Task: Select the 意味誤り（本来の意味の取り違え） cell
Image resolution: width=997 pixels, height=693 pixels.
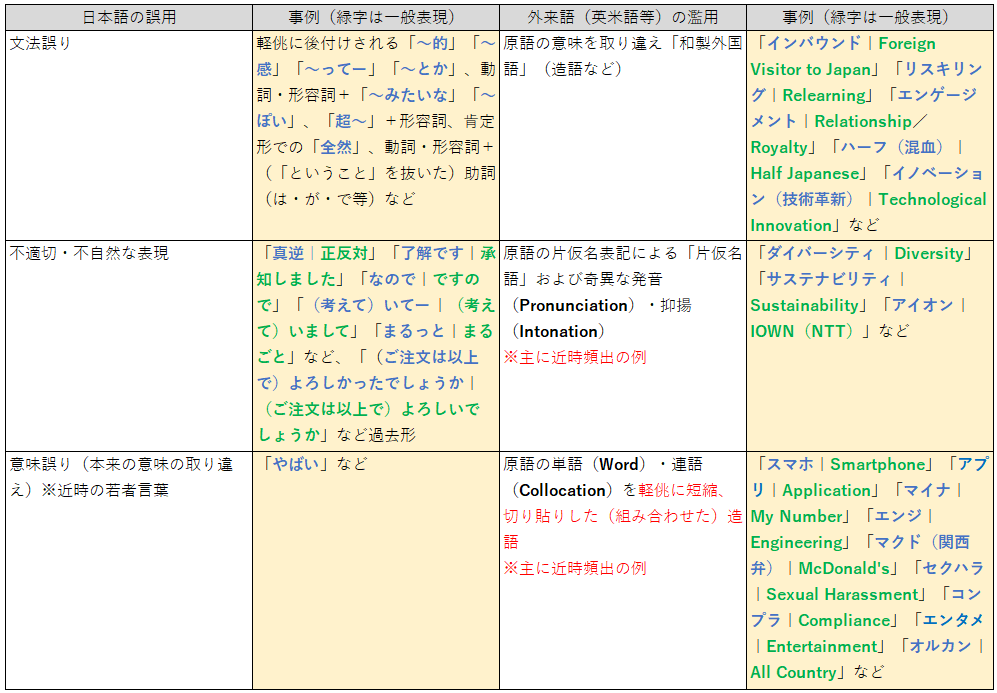Action: point(127,568)
